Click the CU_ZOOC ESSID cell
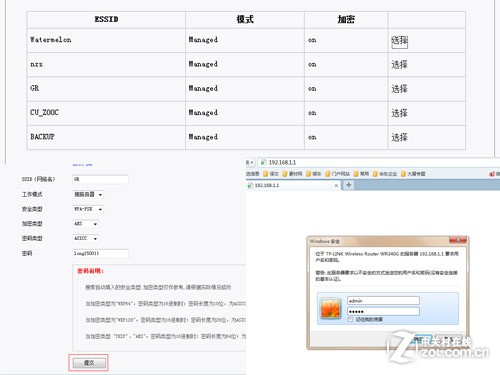 coord(106,113)
